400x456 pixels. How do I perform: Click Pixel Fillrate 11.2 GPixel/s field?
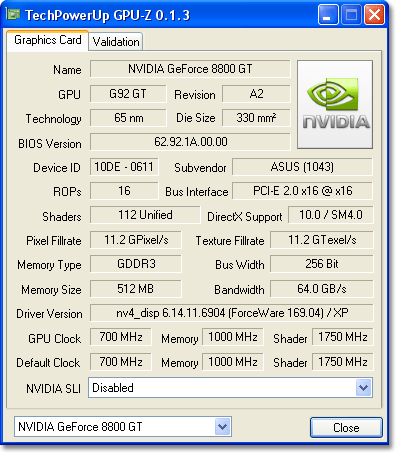tap(136, 240)
